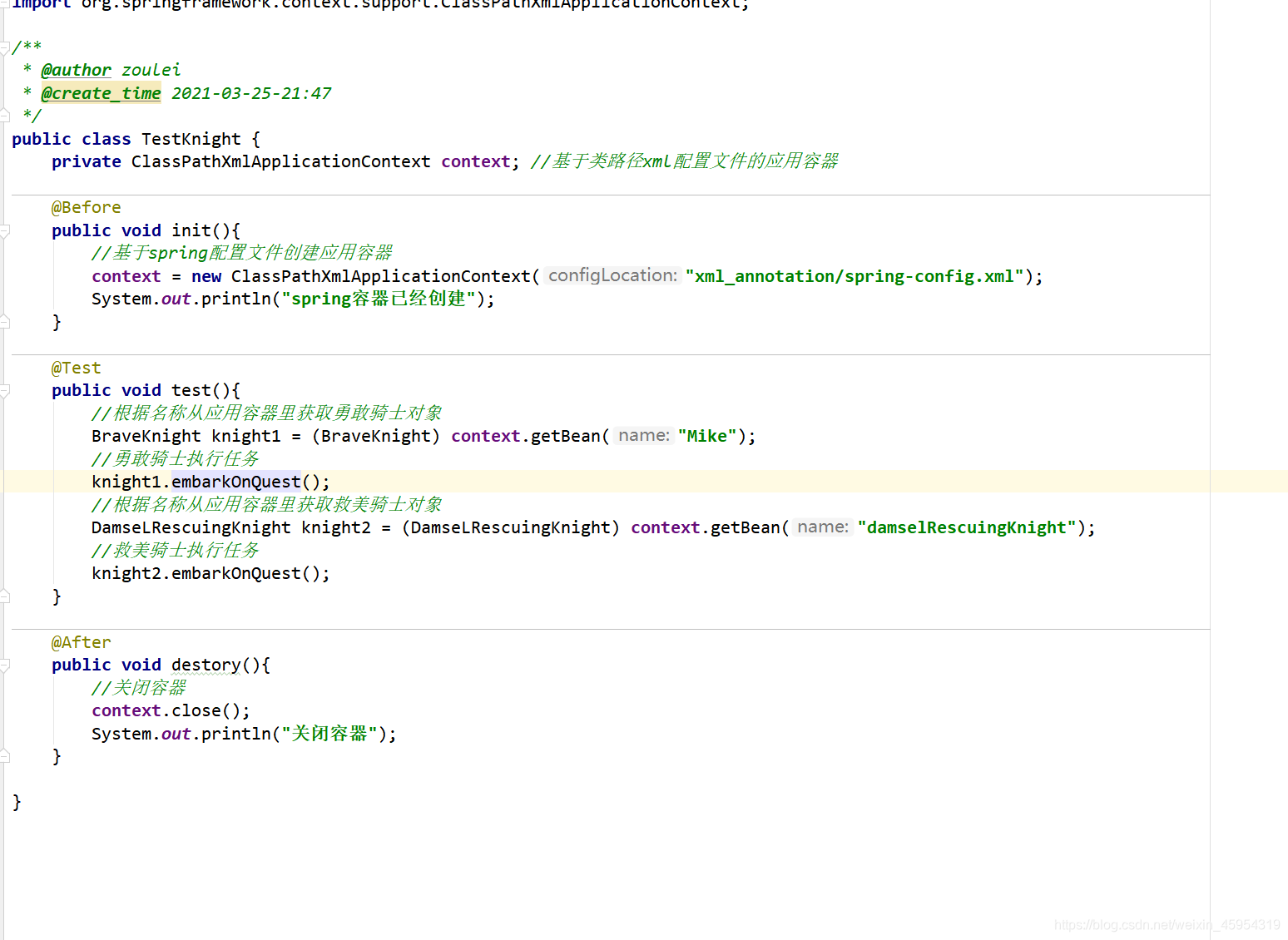Viewport: 1288px width, 940px height.
Task: Click string xml_annotation/spring-config.xml
Action: (855, 276)
